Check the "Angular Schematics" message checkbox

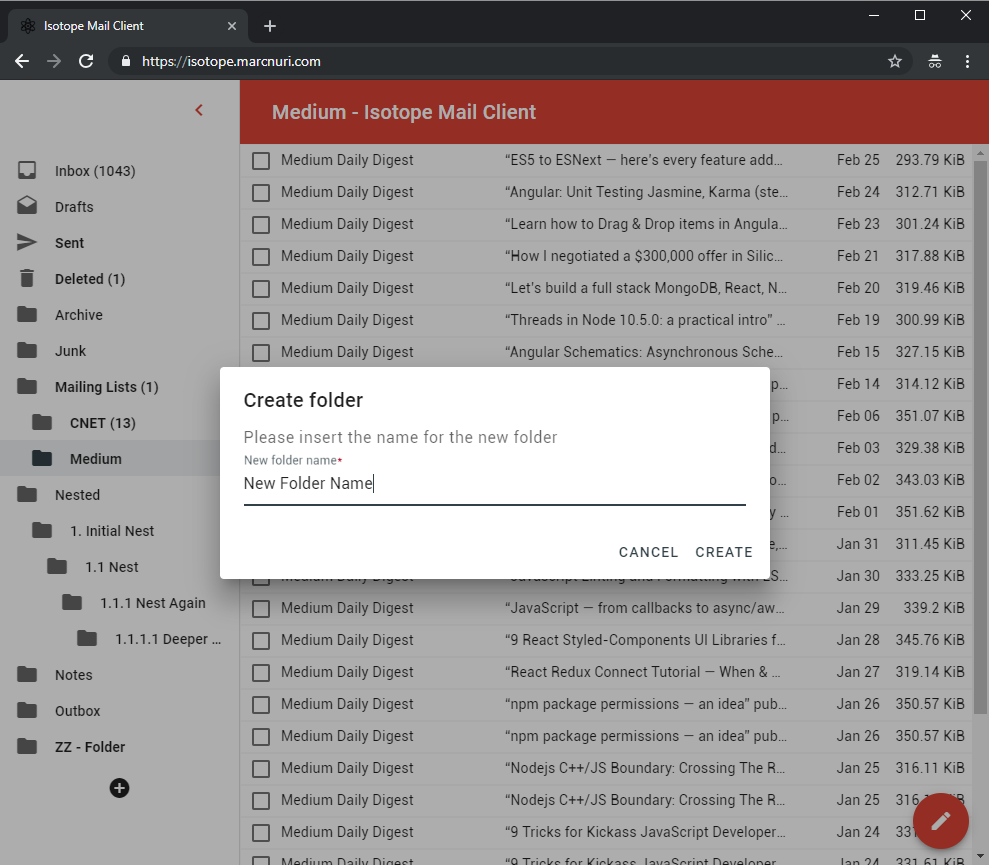260,352
